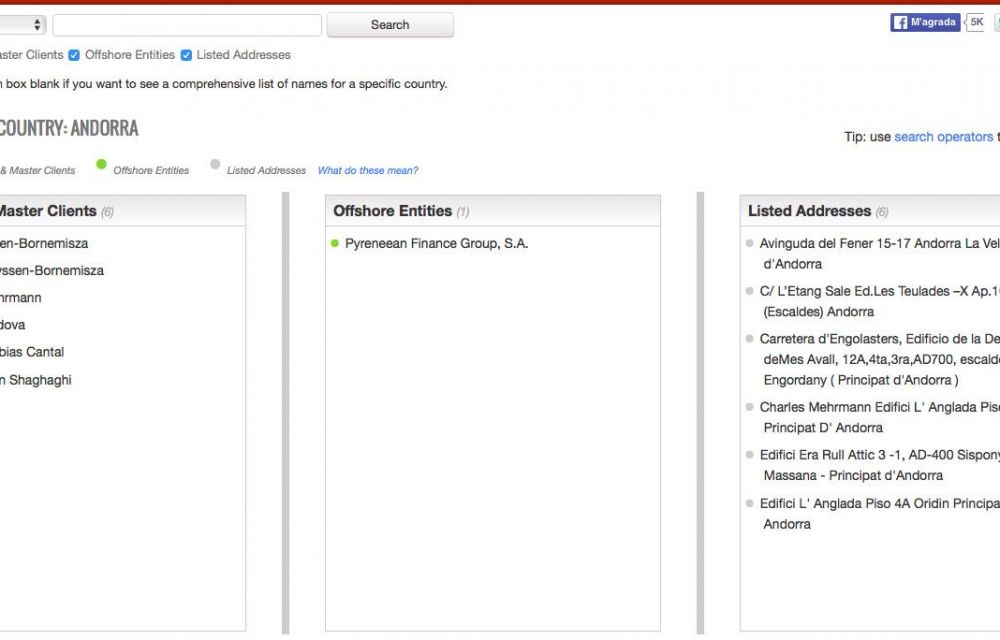
Task: Click the Facebook M'agrada like button
Action: tap(925, 22)
